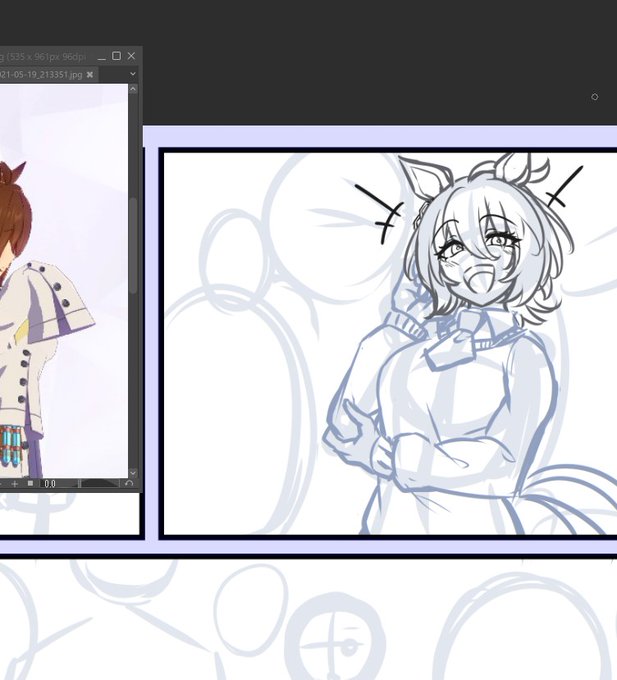Screen dimensions: 617x680
Task: Click scrollbar up arrow in reference window
Action: 133,89
